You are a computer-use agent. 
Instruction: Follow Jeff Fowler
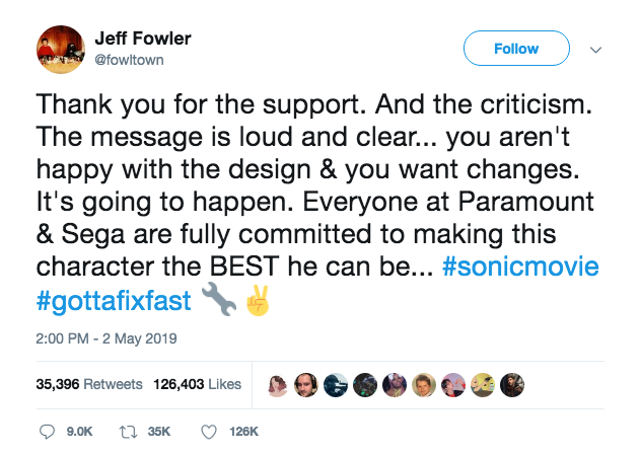pyautogui.click(x=516, y=48)
